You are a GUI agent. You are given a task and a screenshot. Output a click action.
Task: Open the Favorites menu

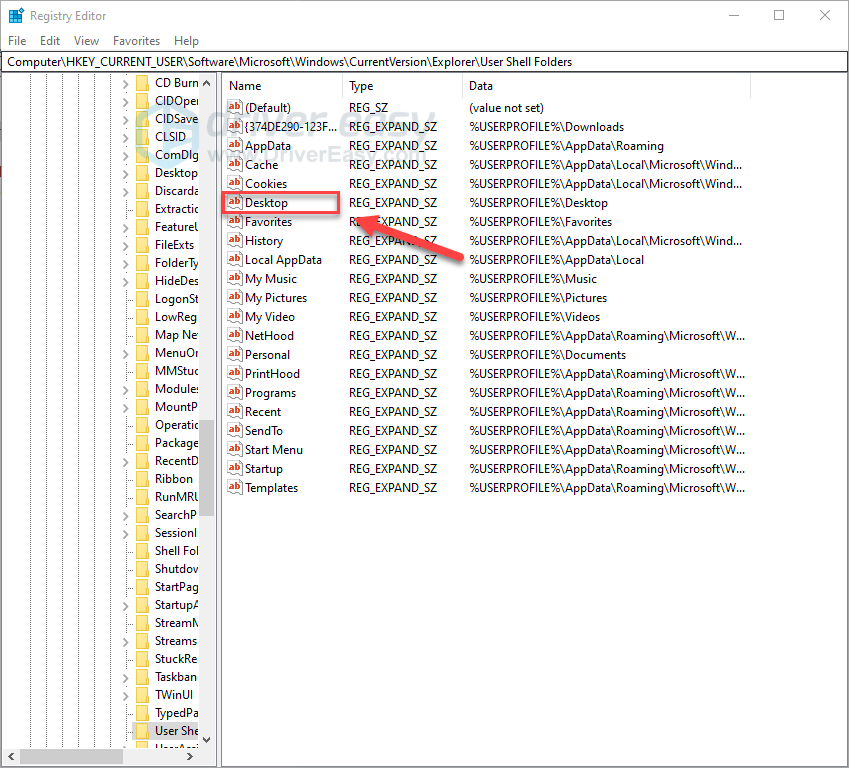pos(136,41)
